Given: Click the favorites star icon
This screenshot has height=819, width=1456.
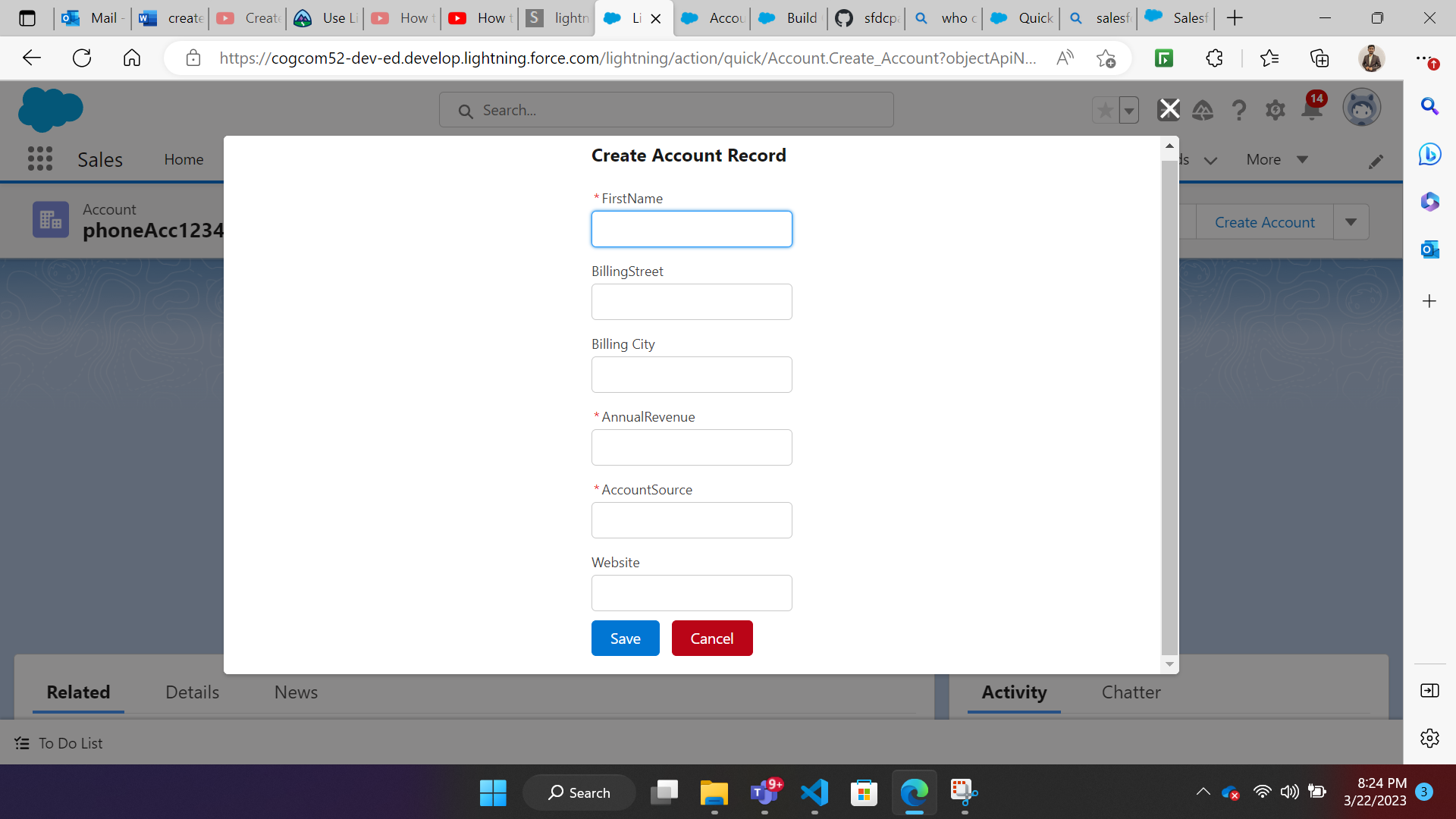Looking at the screenshot, I should pyautogui.click(x=1105, y=111).
